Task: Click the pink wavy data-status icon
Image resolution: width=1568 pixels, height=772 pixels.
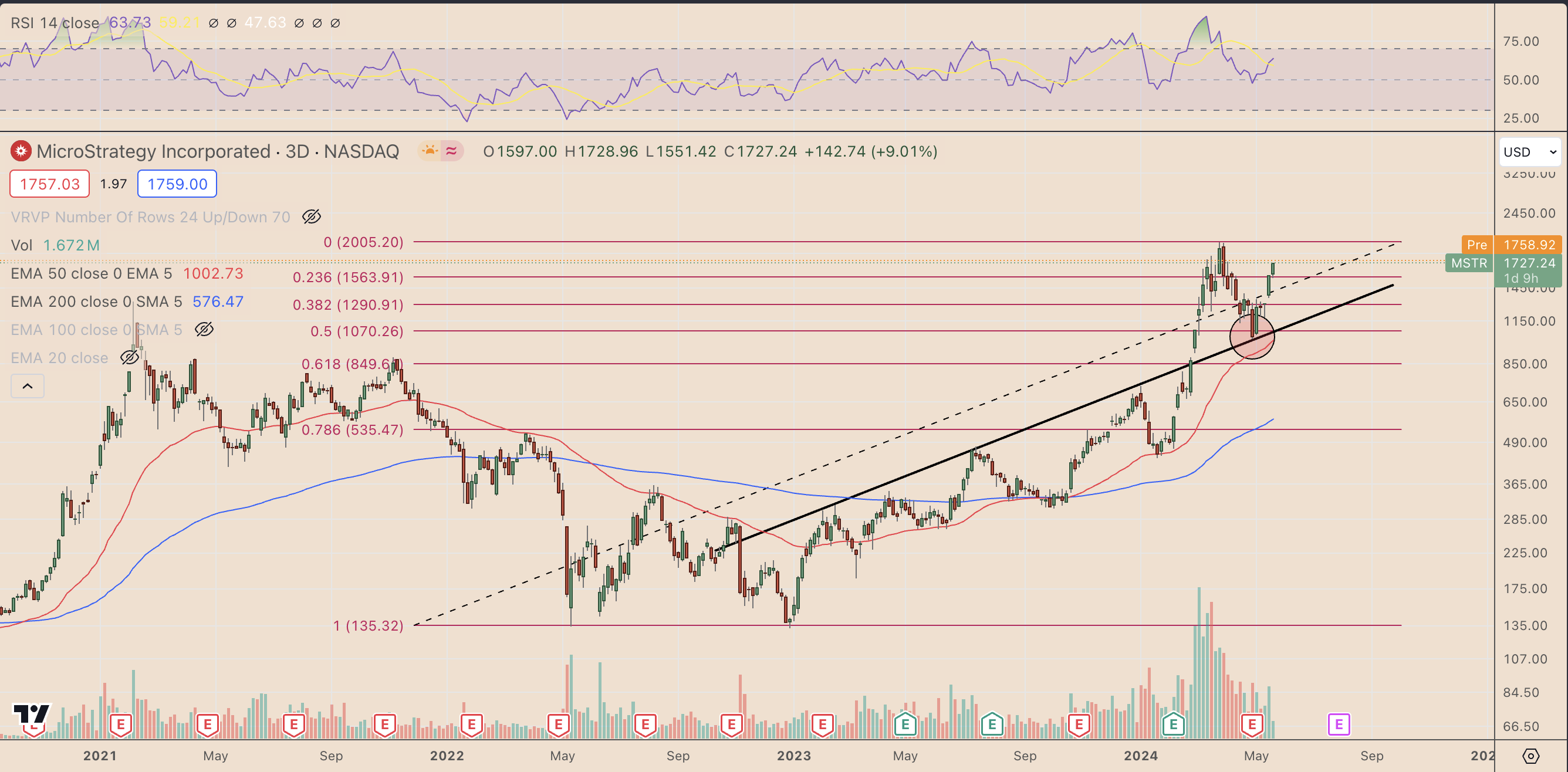Action: 451,151
